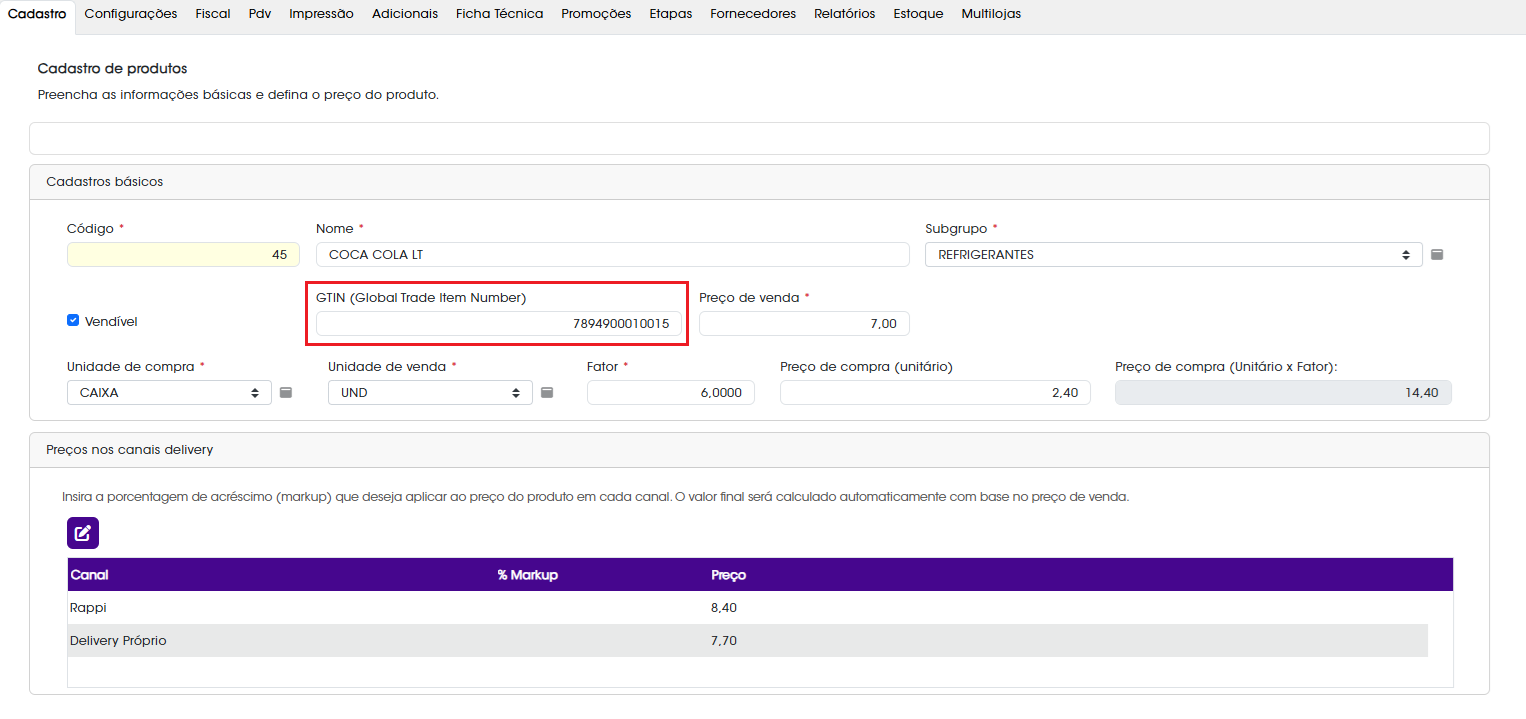Click the Código field showing 45
1526x719 pixels.
183,255
